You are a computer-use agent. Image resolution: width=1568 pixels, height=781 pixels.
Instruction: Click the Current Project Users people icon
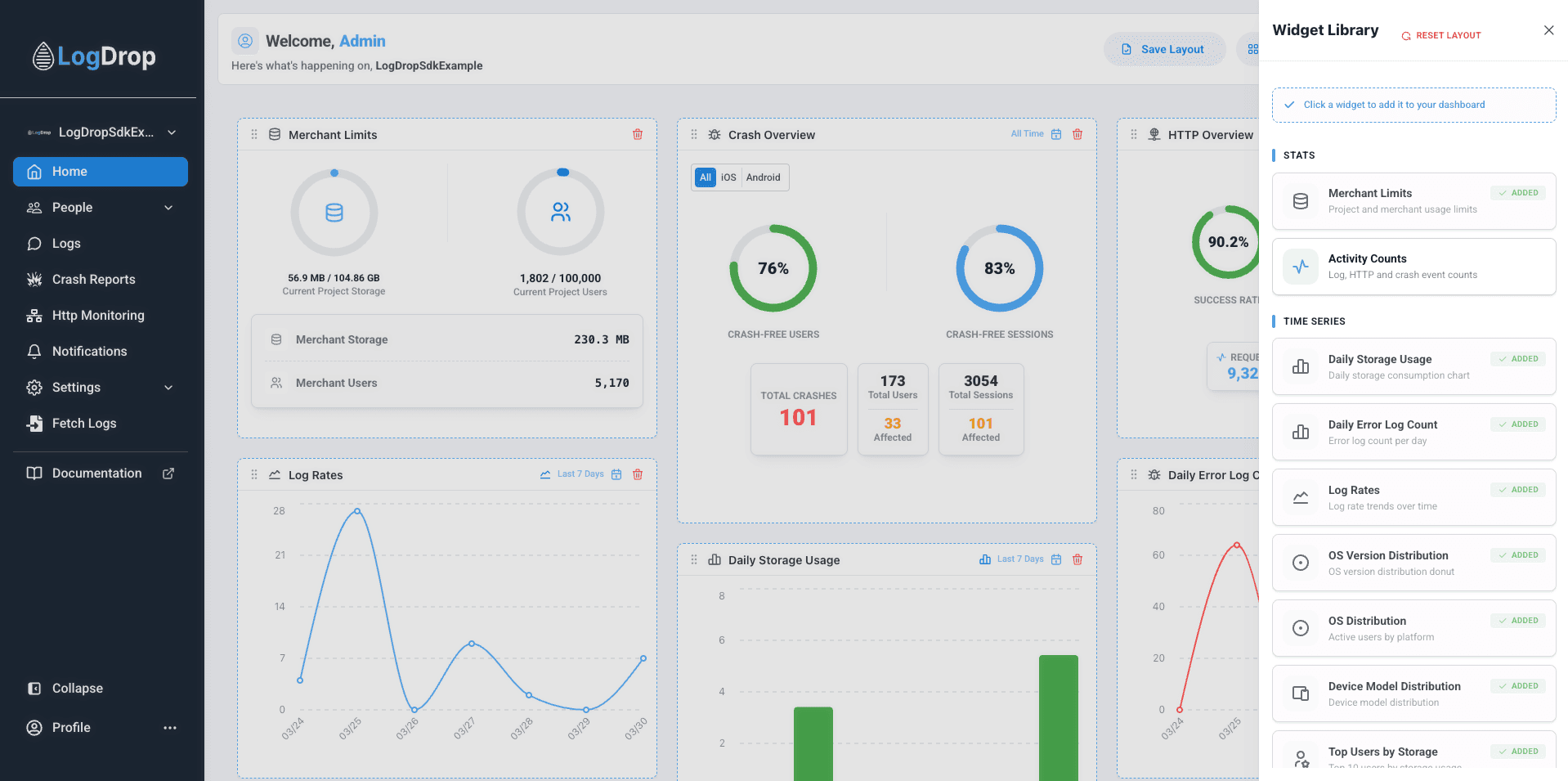click(561, 213)
